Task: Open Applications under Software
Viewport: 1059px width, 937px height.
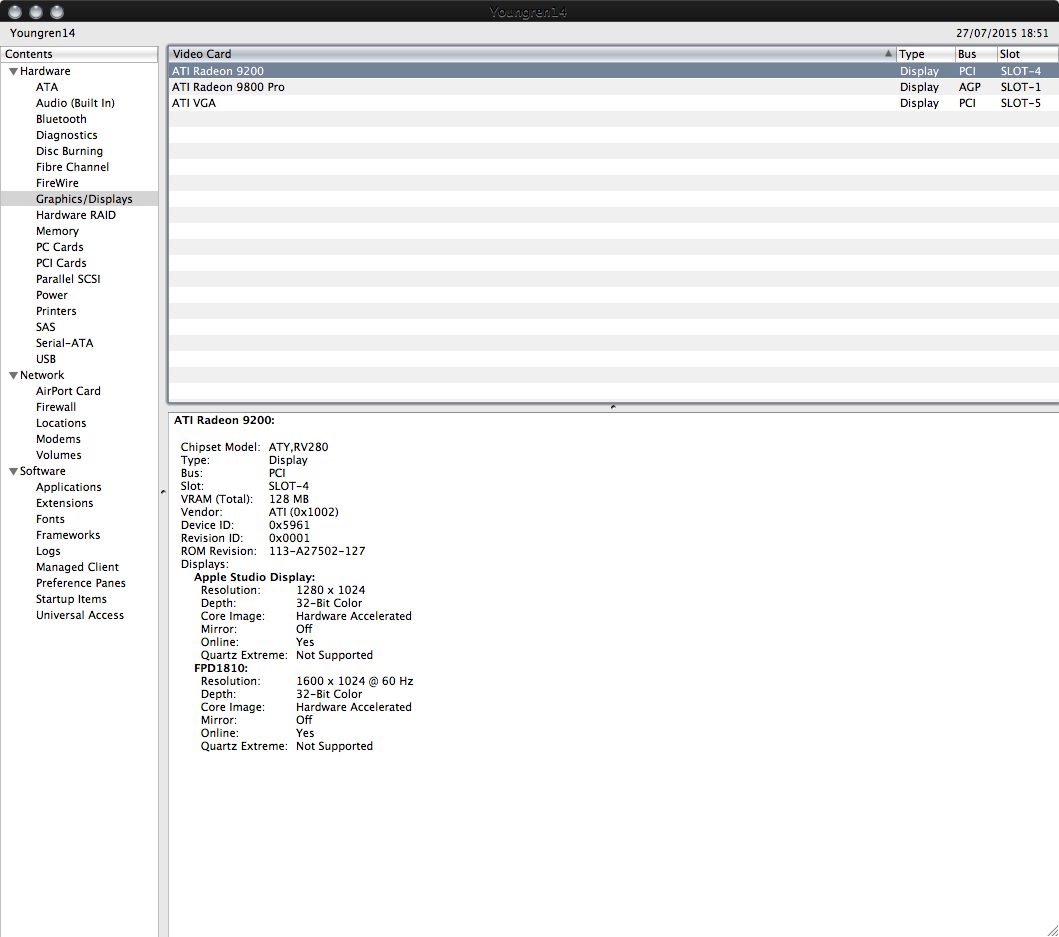Action: click(68, 487)
